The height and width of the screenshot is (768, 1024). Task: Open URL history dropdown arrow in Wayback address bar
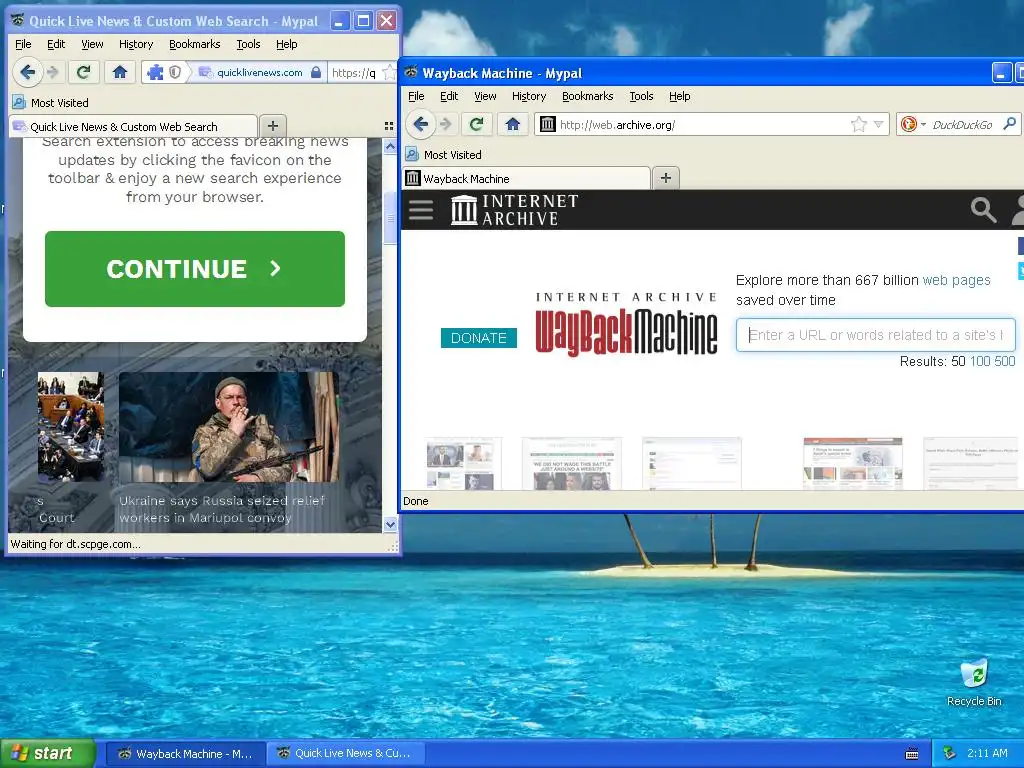point(878,124)
